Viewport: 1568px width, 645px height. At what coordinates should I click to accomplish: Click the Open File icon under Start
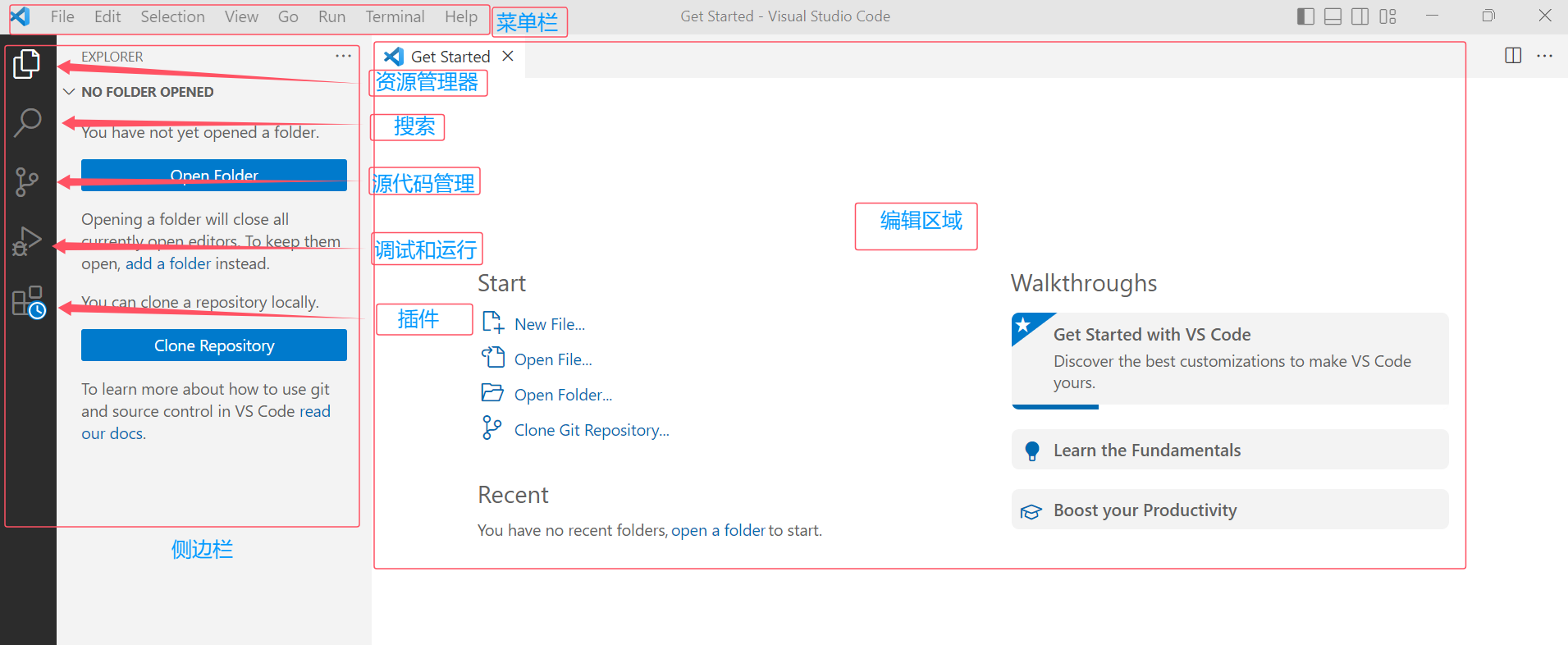[x=492, y=357]
